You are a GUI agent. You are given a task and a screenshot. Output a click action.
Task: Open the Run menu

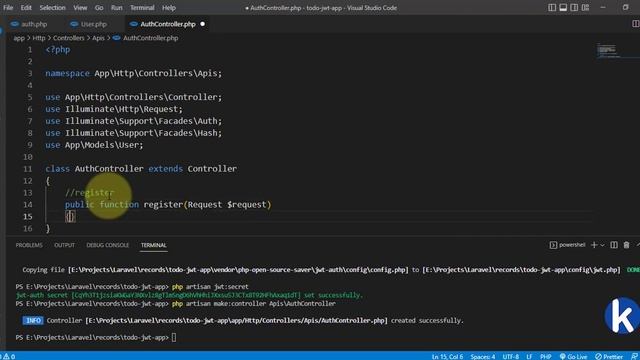117,8
